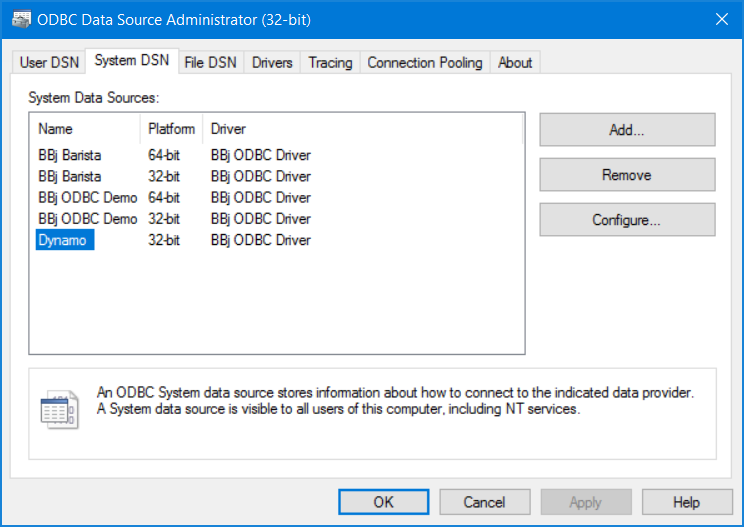744x527 pixels.
Task: Sort by the Name column header
Action: (x=85, y=129)
